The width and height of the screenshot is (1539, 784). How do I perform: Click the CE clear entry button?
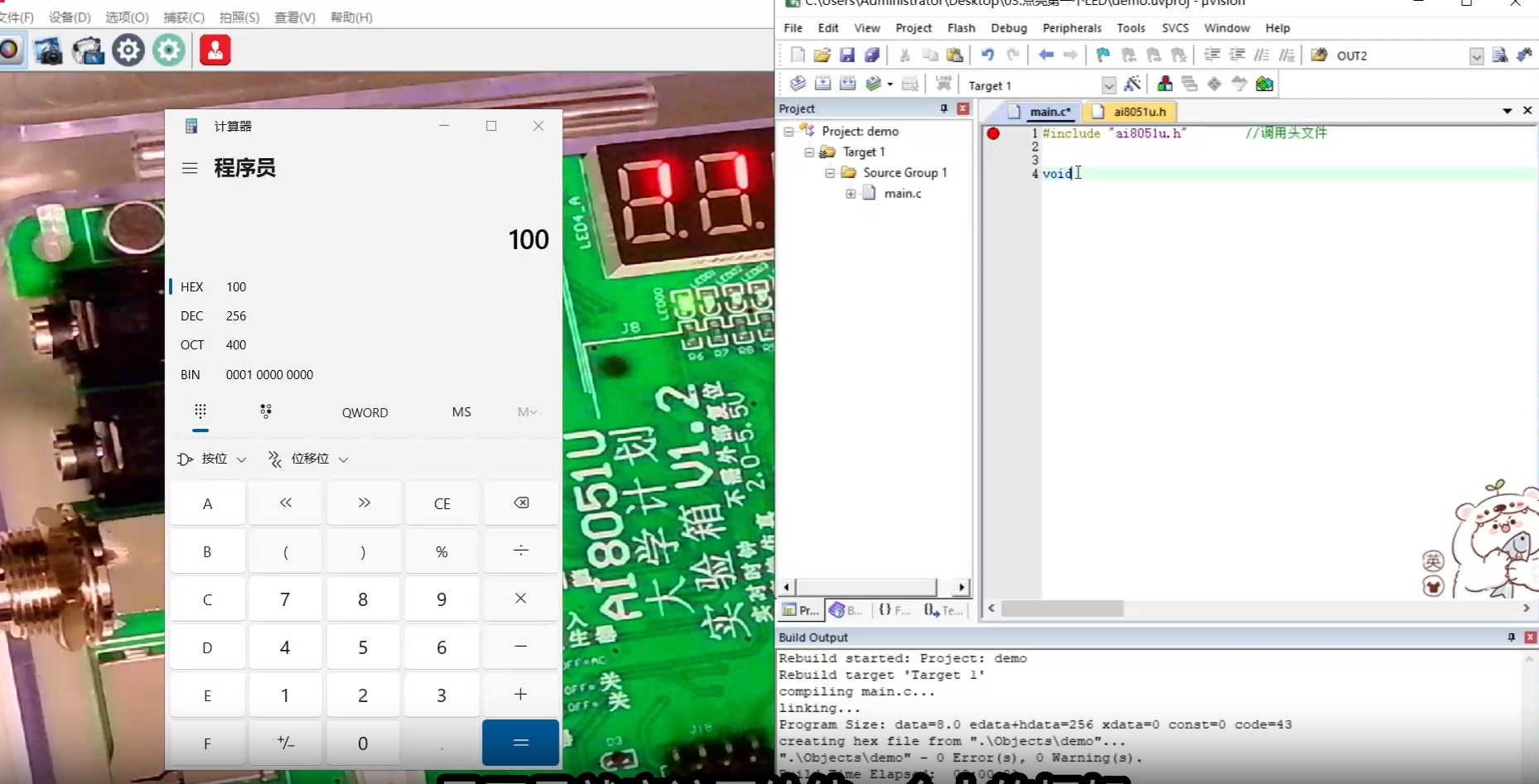(442, 503)
